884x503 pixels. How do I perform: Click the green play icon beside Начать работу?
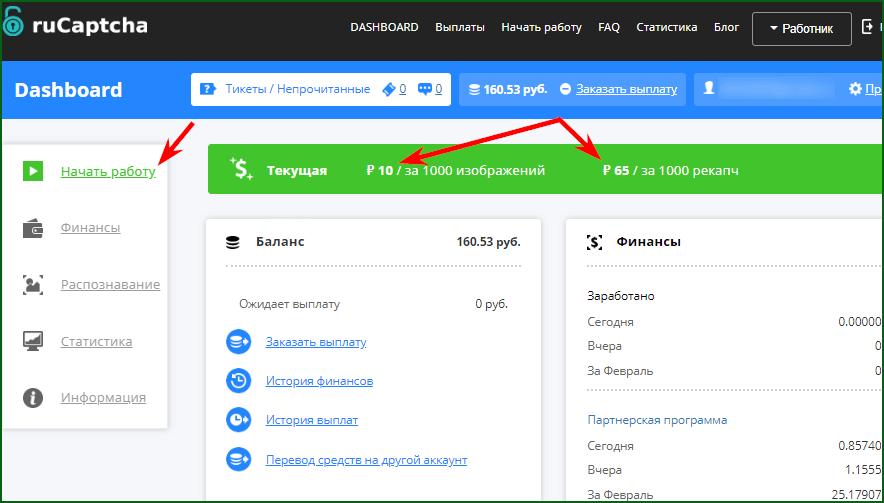coord(33,171)
